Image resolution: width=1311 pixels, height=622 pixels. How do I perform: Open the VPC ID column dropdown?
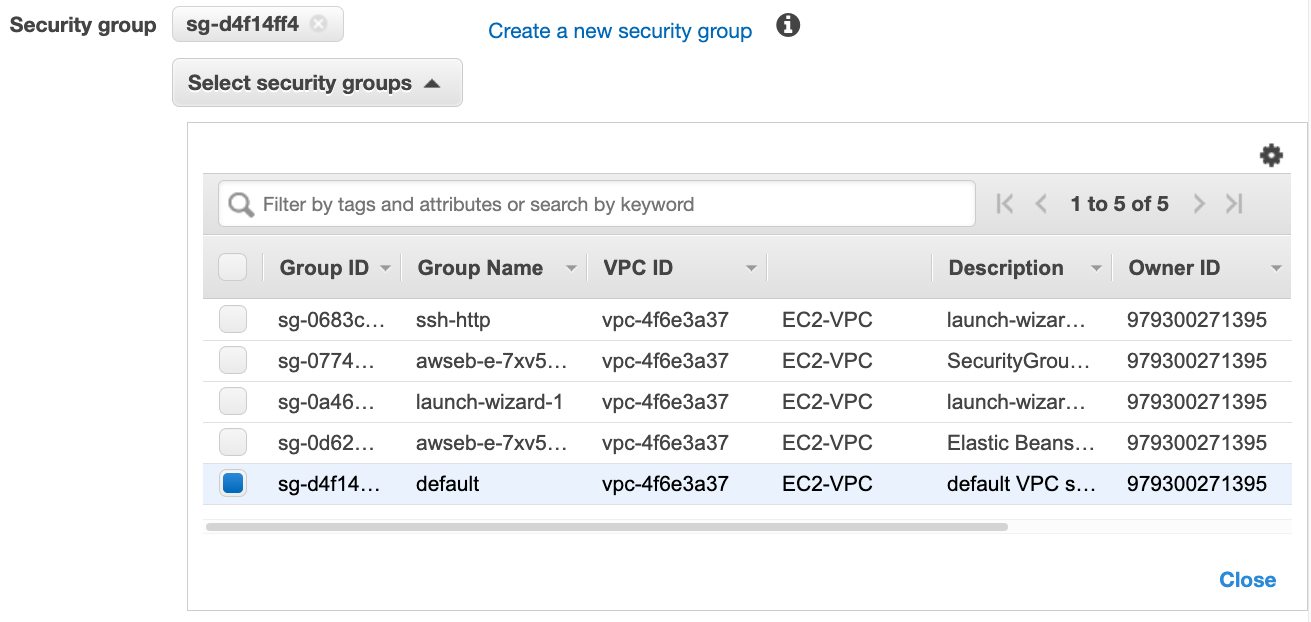tap(751, 267)
